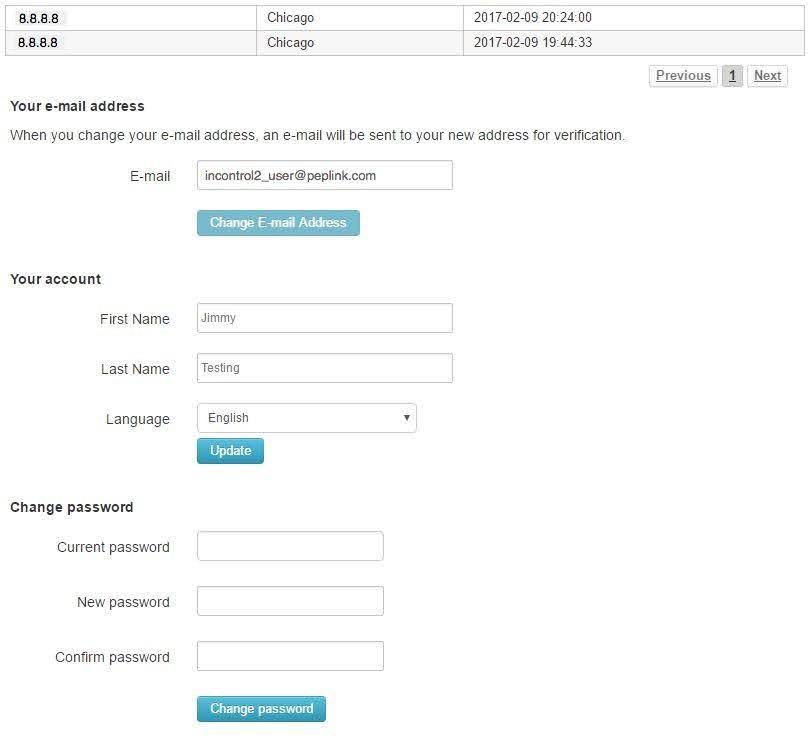This screenshot has height=737, width=808.
Task: Go to Next page of results
Action: [x=767, y=76]
